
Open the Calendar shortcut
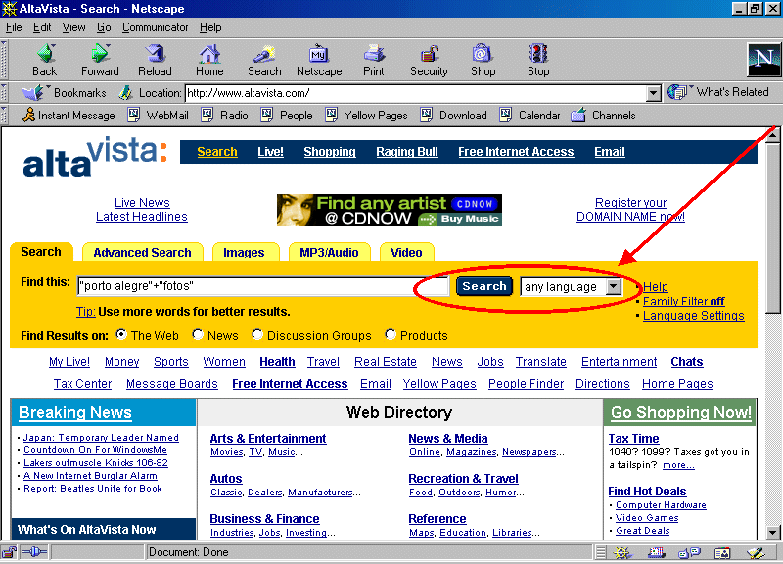530,115
